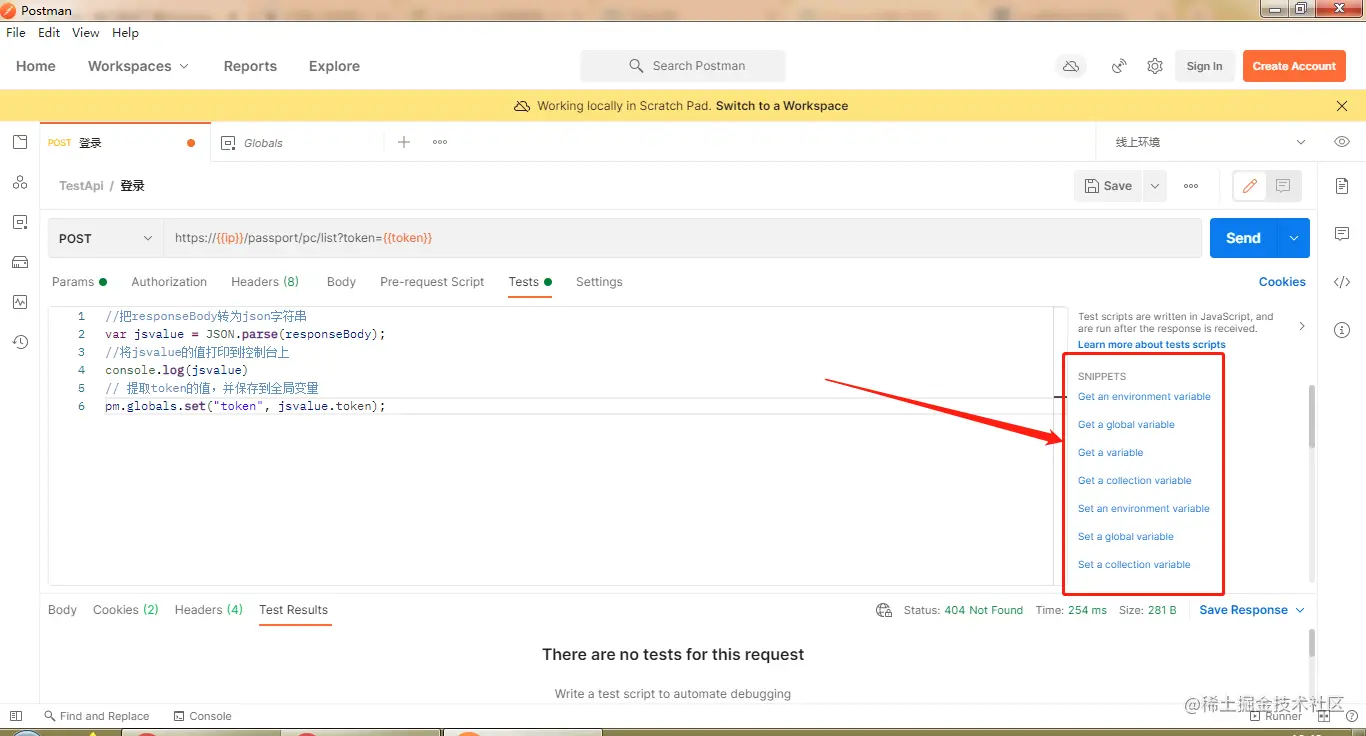Open the environment selector 线上环境
Image resolution: width=1366 pixels, height=736 pixels.
pos(1210,142)
